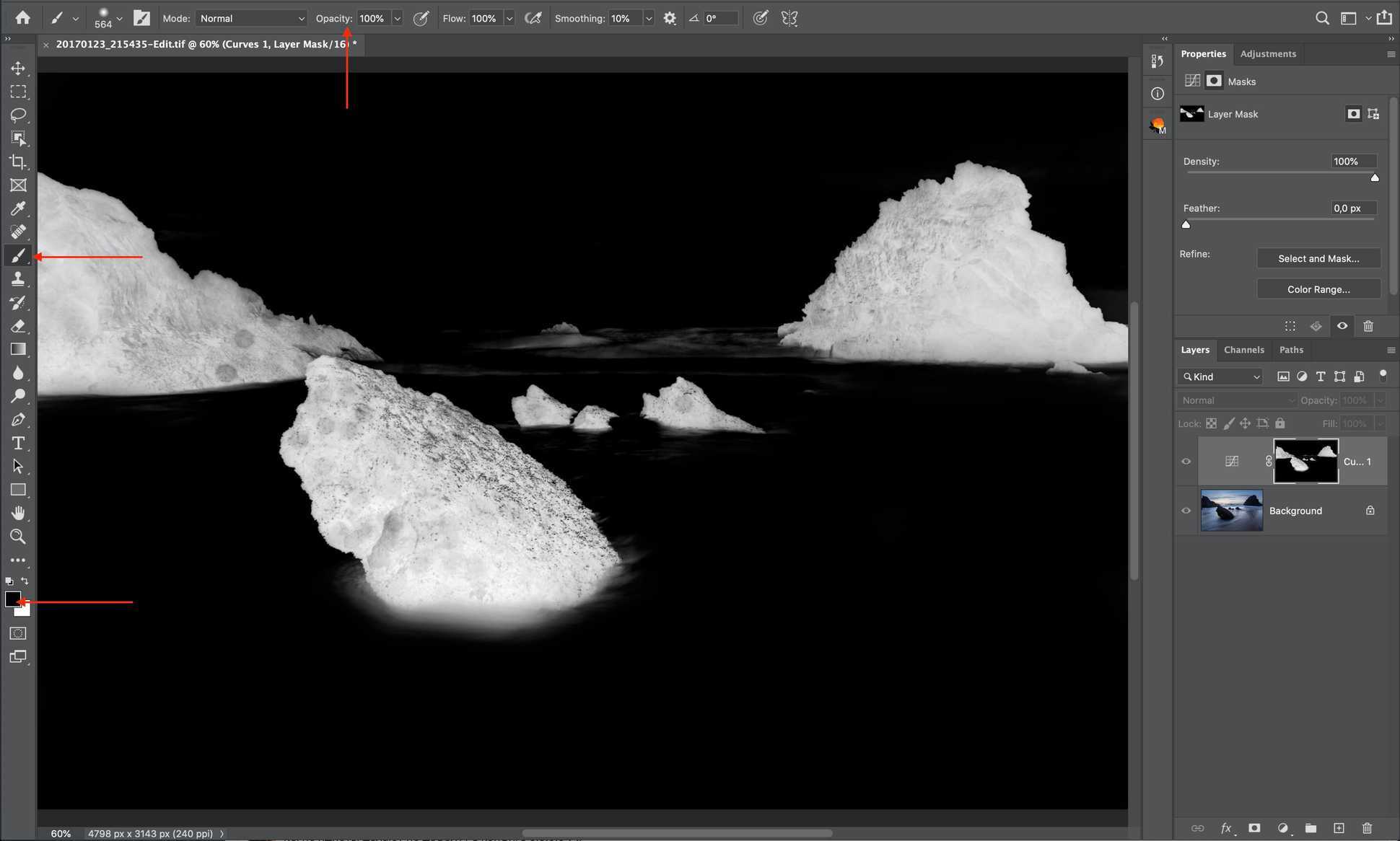This screenshot has width=1400, height=841.
Task: Hide the Curves 1 layer
Action: tap(1186, 462)
